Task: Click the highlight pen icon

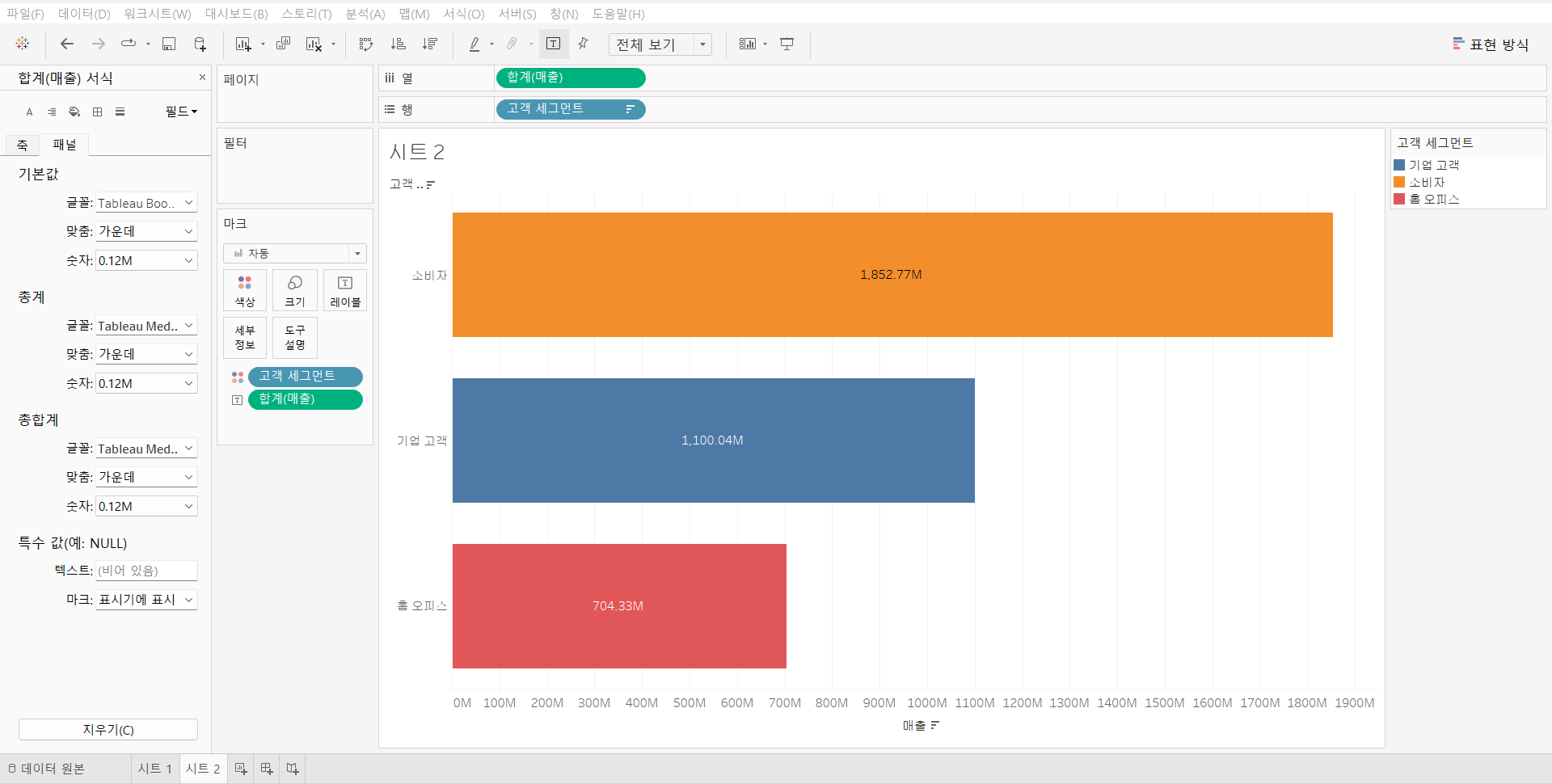Action: pyautogui.click(x=474, y=44)
